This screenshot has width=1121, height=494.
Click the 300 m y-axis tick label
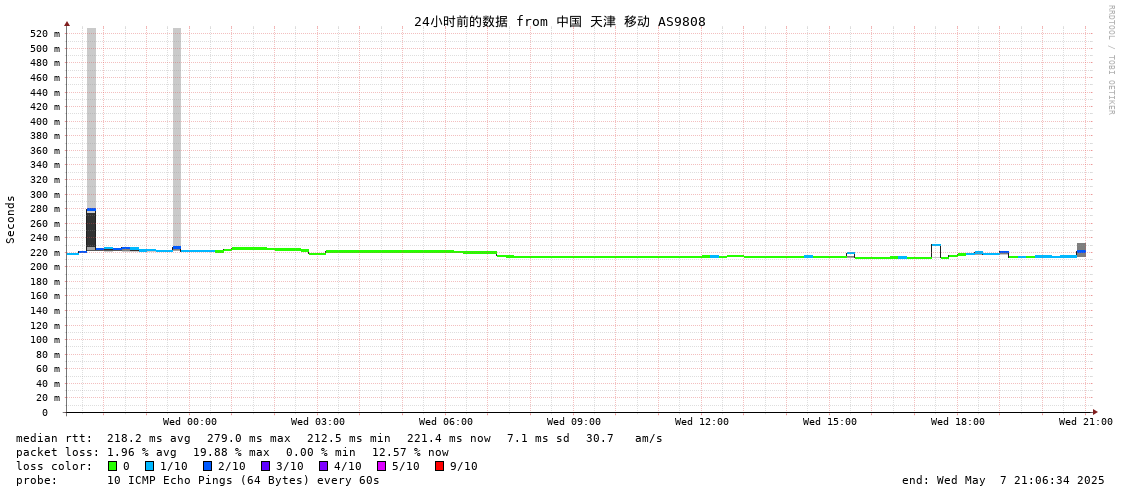pos(44,194)
